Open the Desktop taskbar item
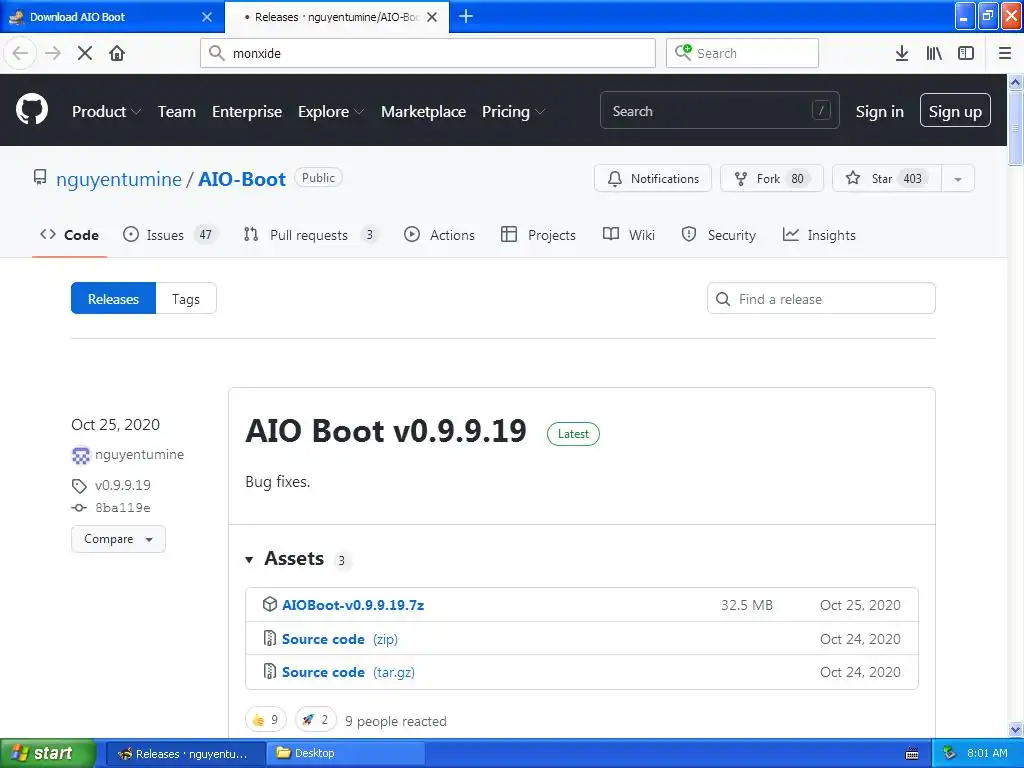This screenshot has height=768, width=1024. coord(345,754)
